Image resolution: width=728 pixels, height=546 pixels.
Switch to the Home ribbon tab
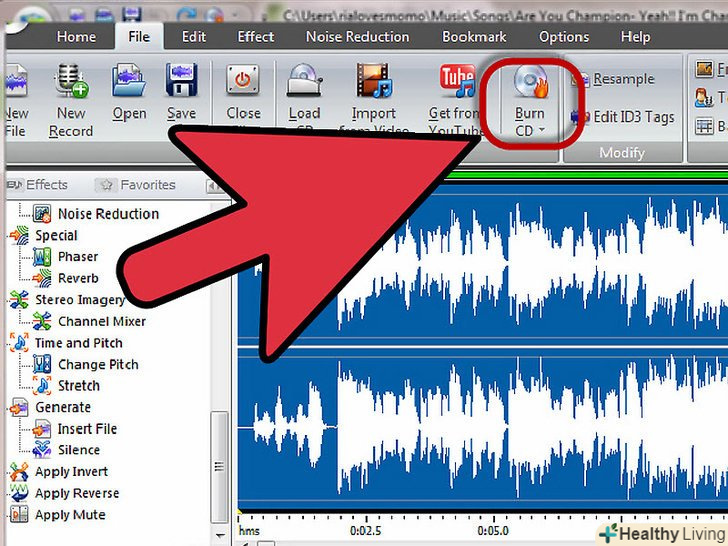click(x=77, y=37)
